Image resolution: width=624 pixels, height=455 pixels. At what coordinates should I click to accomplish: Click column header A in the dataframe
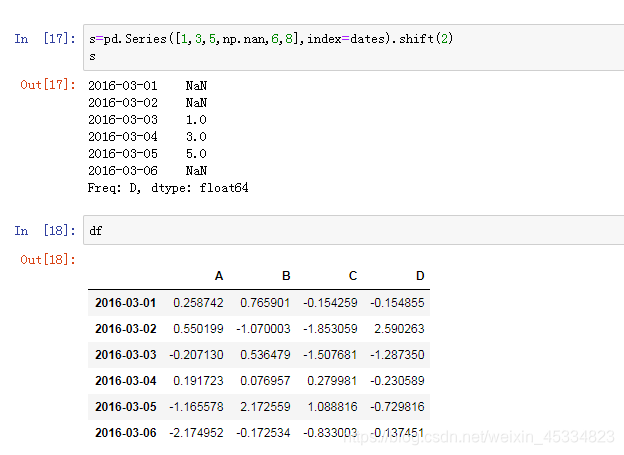pyautogui.click(x=219, y=276)
